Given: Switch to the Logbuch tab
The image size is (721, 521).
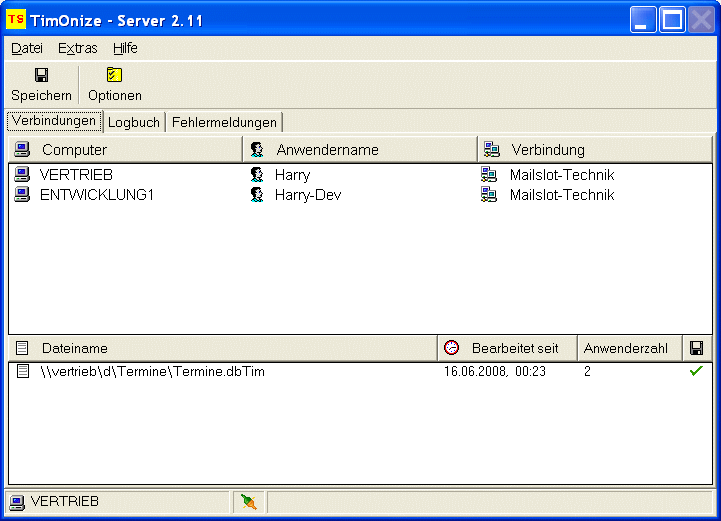Looking at the screenshot, I should [x=134, y=122].
